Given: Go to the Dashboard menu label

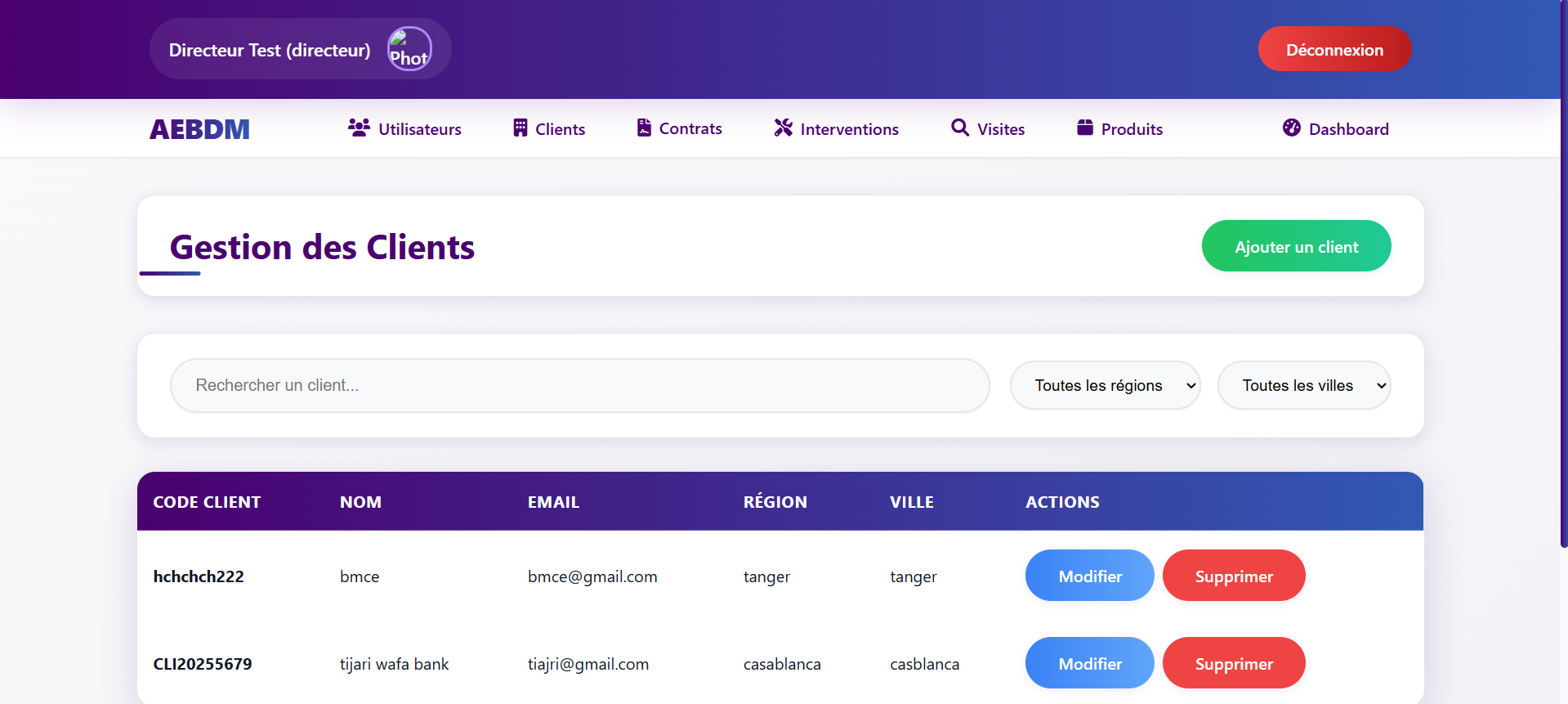Looking at the screenshot, I should [x=1348, y=129].
